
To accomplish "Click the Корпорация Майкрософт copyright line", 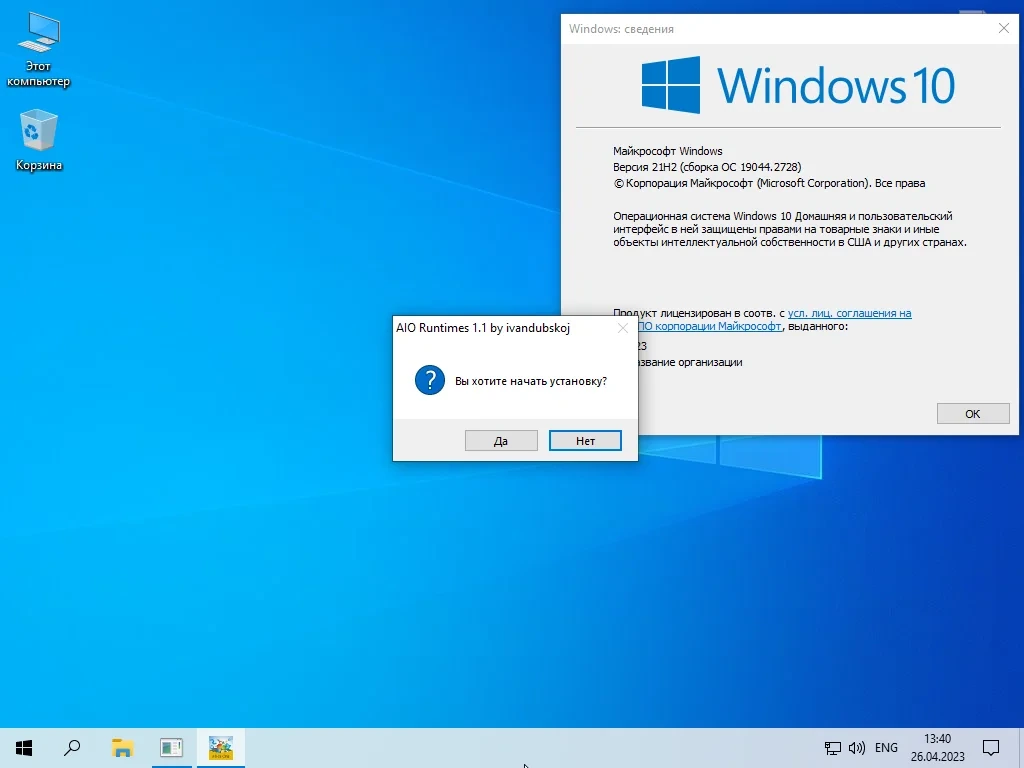I will [x=769, y=184].
